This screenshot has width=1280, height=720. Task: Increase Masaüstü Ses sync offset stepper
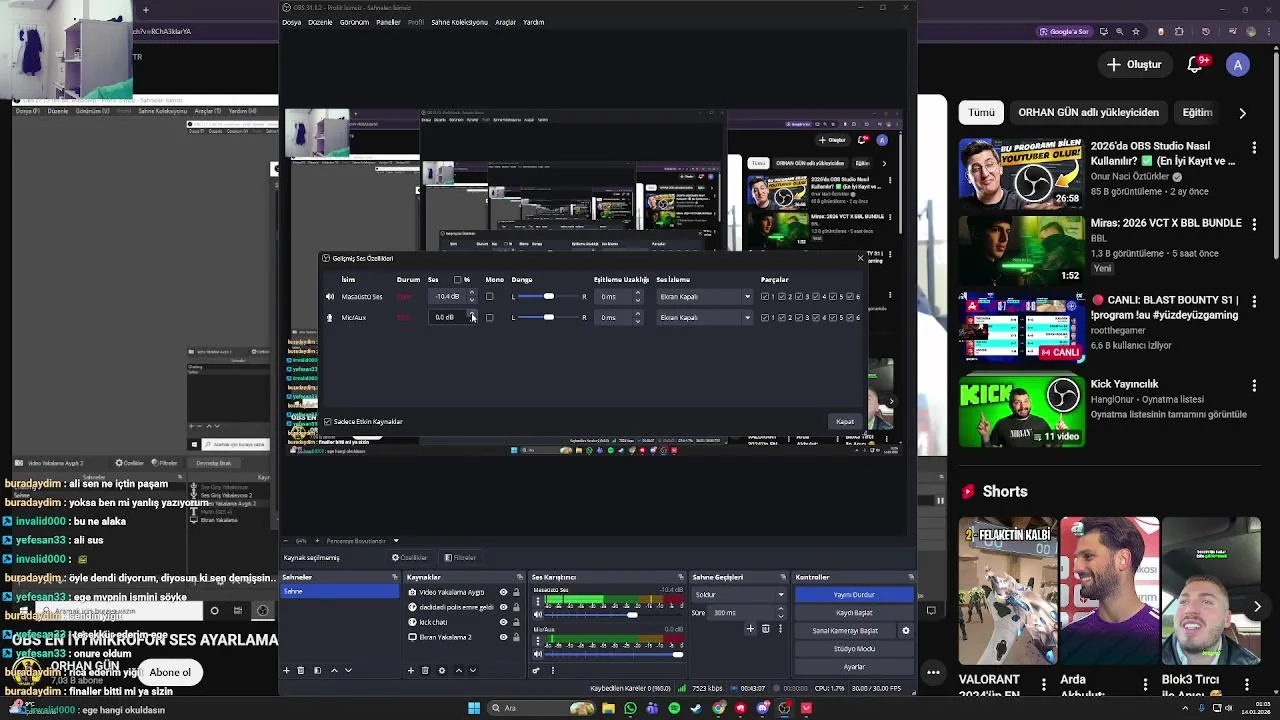[638, 293]
